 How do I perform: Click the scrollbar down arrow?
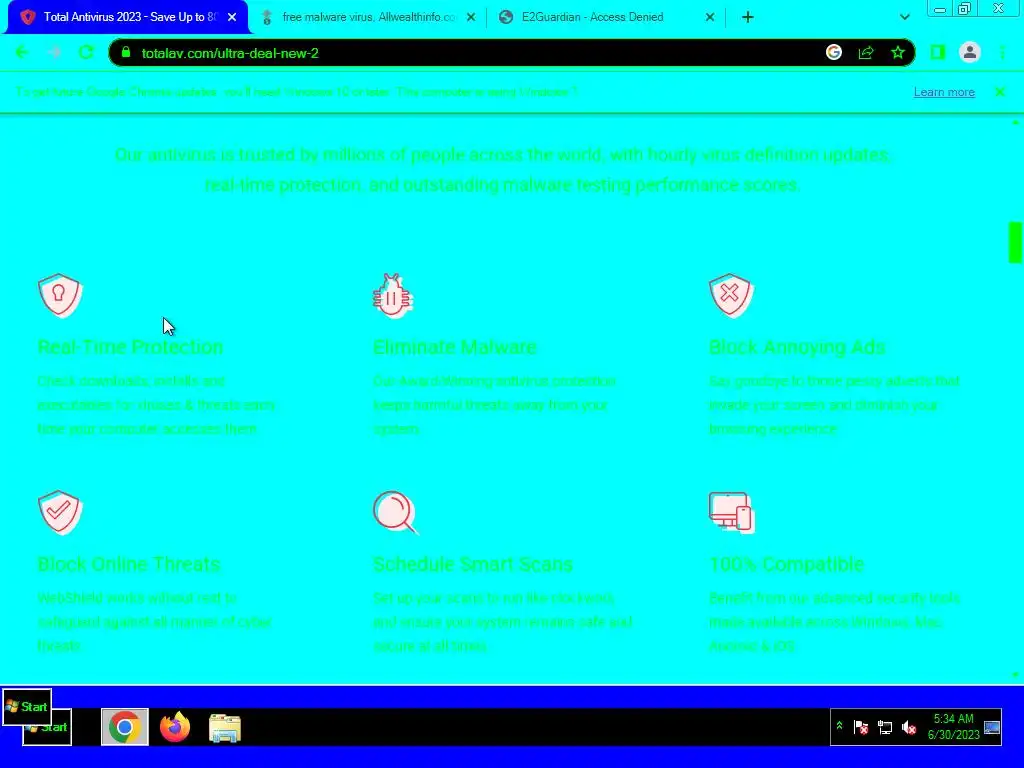pos(1015,674)
